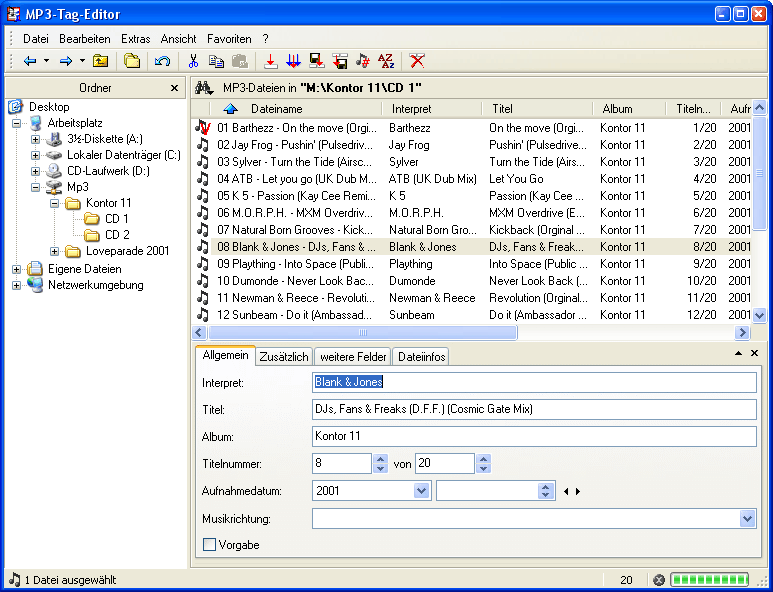
Task: Open the Aufnahmedatum year dropdown
Action: point(422,491)
